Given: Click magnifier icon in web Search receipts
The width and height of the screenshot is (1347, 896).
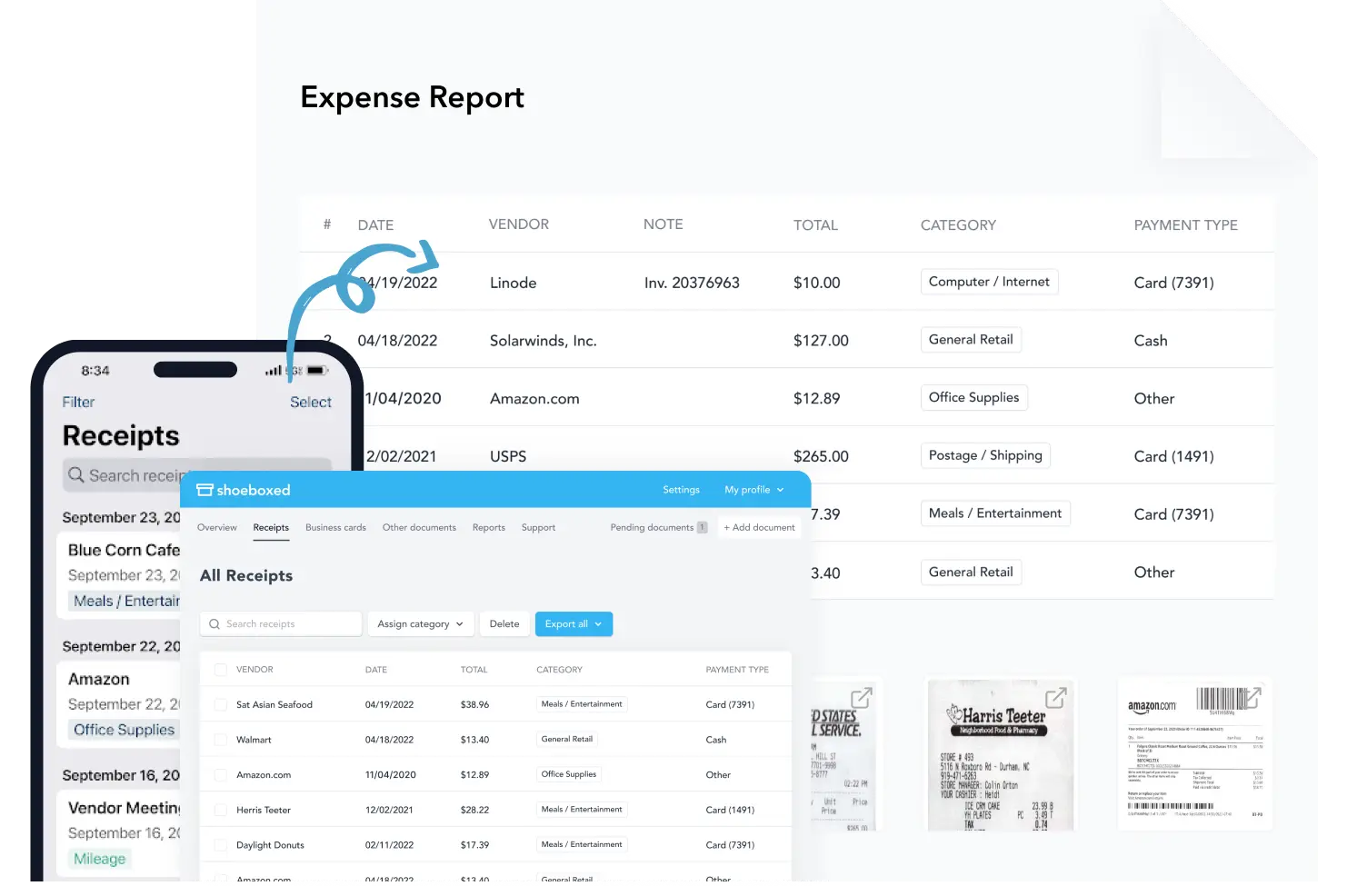Looking at the screenshot, I should pos(215,624).
